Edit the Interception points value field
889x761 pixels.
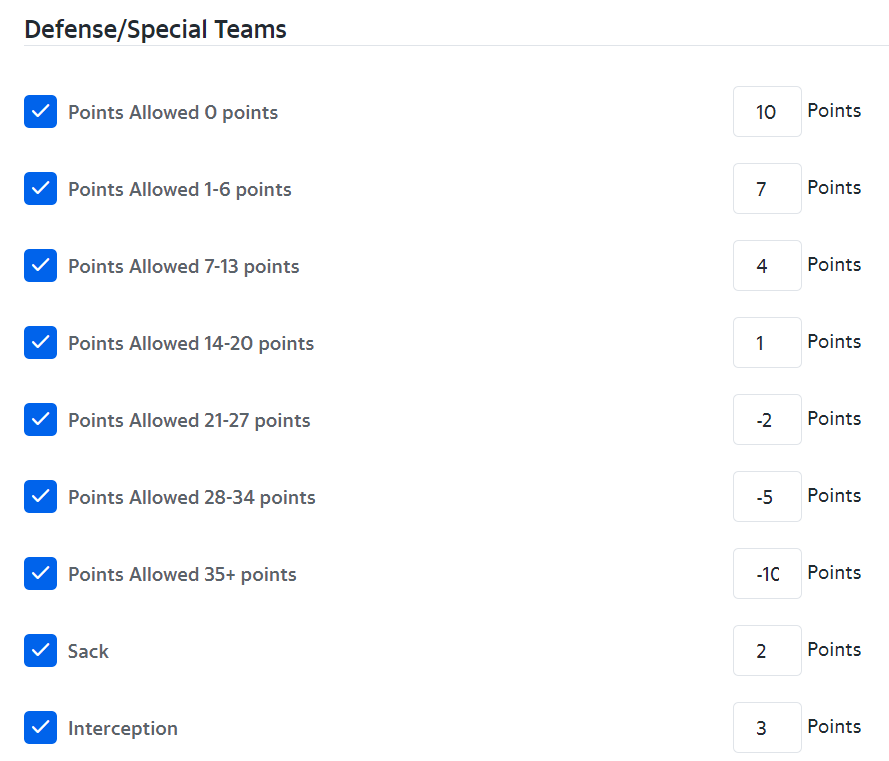point(766,728)
